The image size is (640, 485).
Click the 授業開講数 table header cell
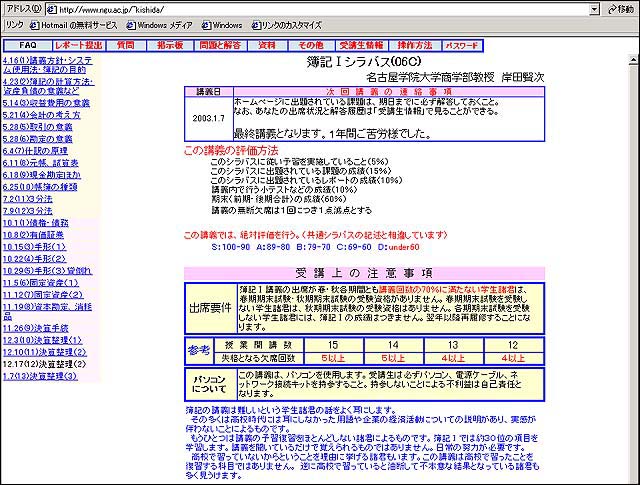258,345
